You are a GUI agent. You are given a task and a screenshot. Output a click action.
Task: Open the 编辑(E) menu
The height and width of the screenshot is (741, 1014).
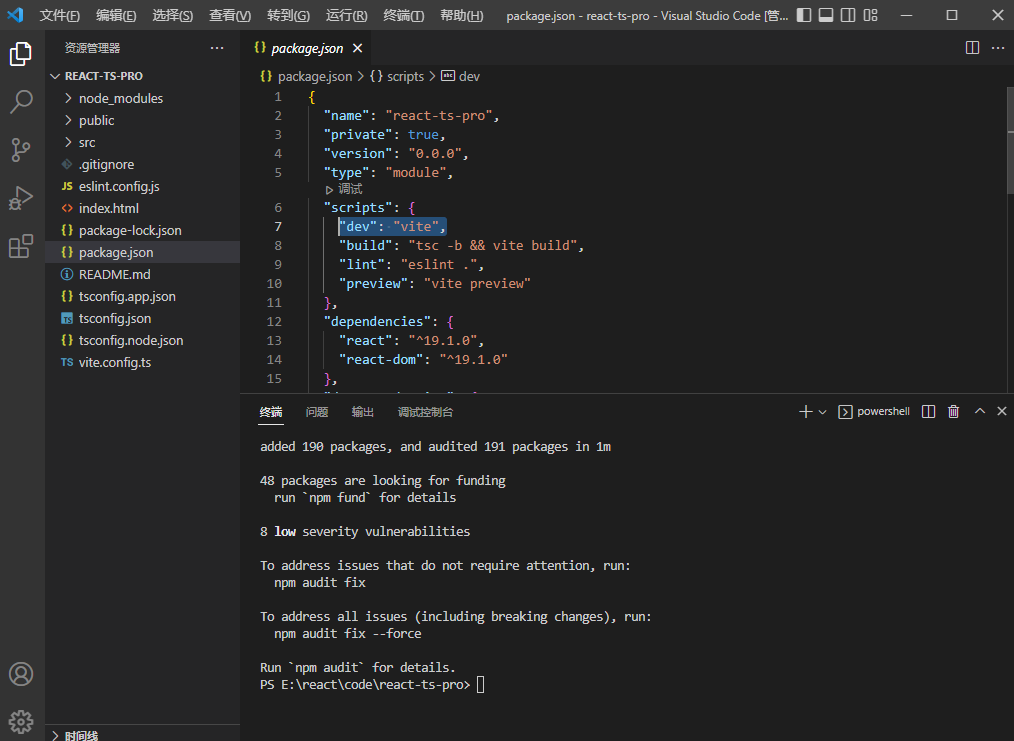point(116,16)
